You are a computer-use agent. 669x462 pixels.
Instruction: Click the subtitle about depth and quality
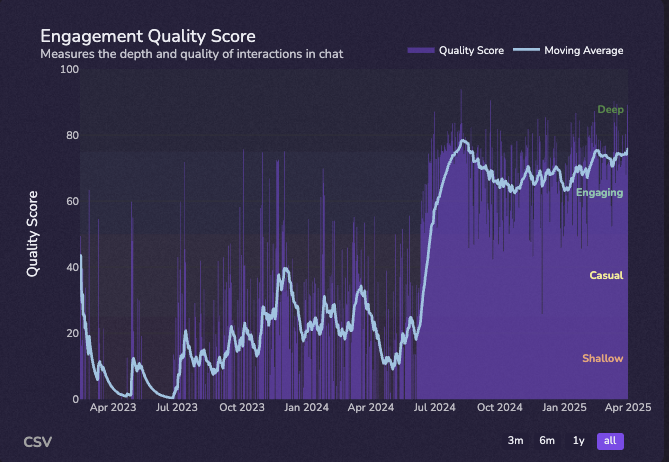[192, 54]
